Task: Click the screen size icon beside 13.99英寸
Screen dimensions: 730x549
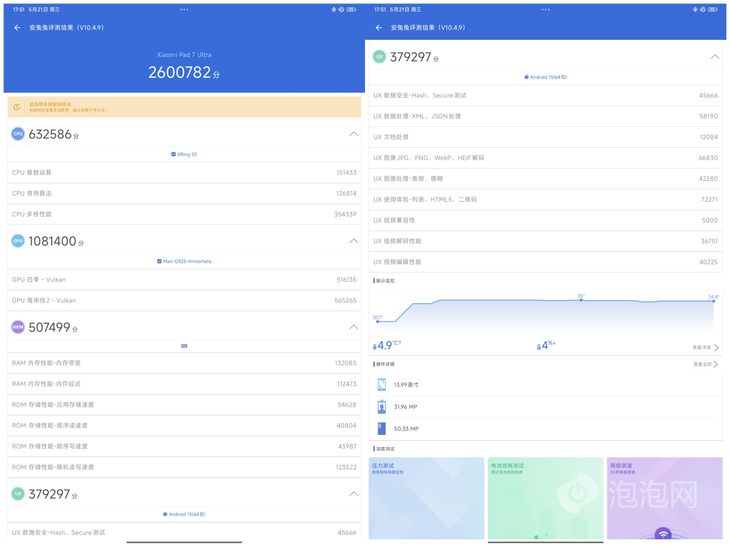Action: point(381,385)
